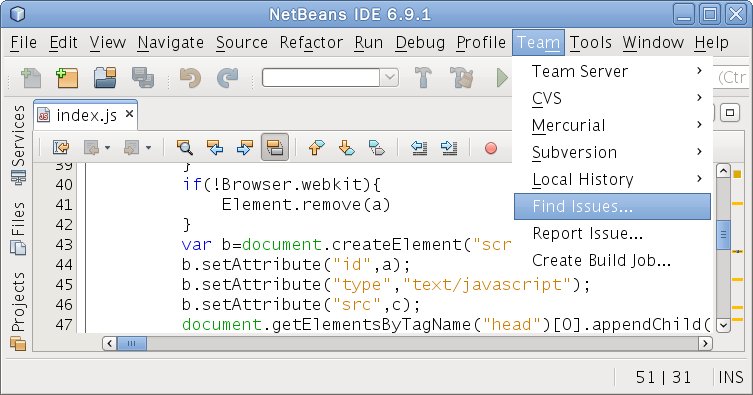Click the New File toolbar icon
Screen dimensions: 753x395
coord(31,77)
